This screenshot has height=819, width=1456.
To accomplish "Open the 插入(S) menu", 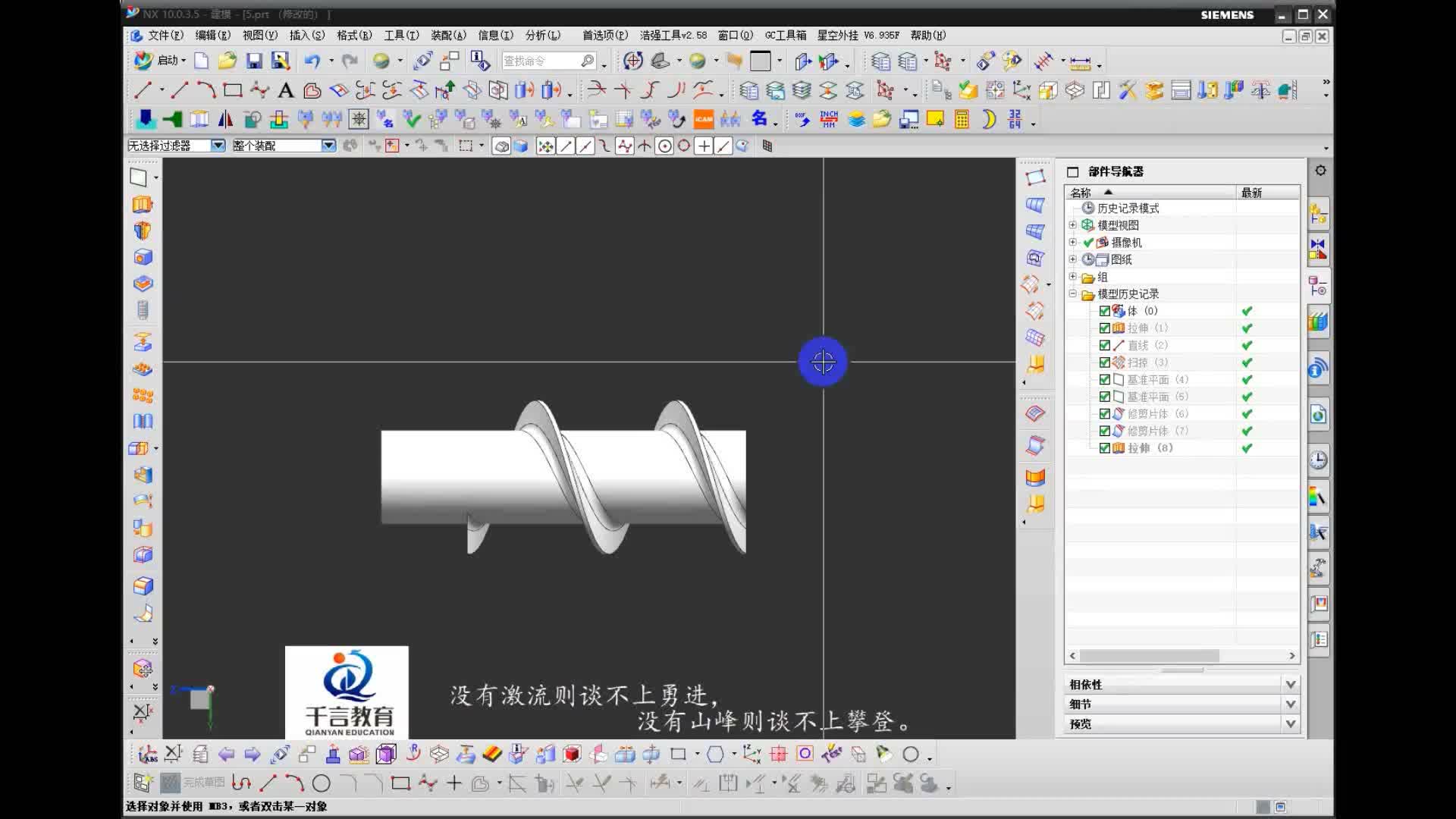I will (306, 36).
